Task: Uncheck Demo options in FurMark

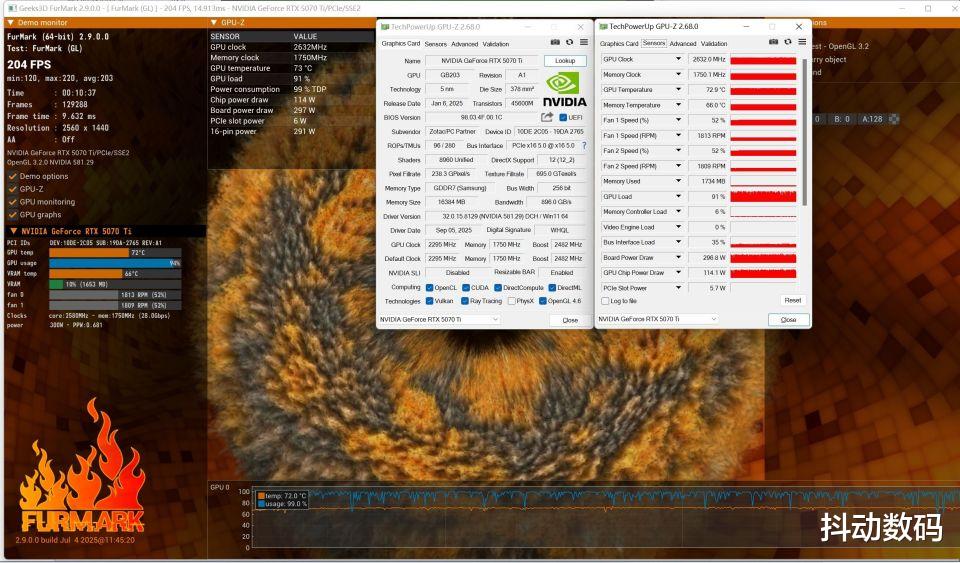Action: pyautogui.click(x=13, y=176)
